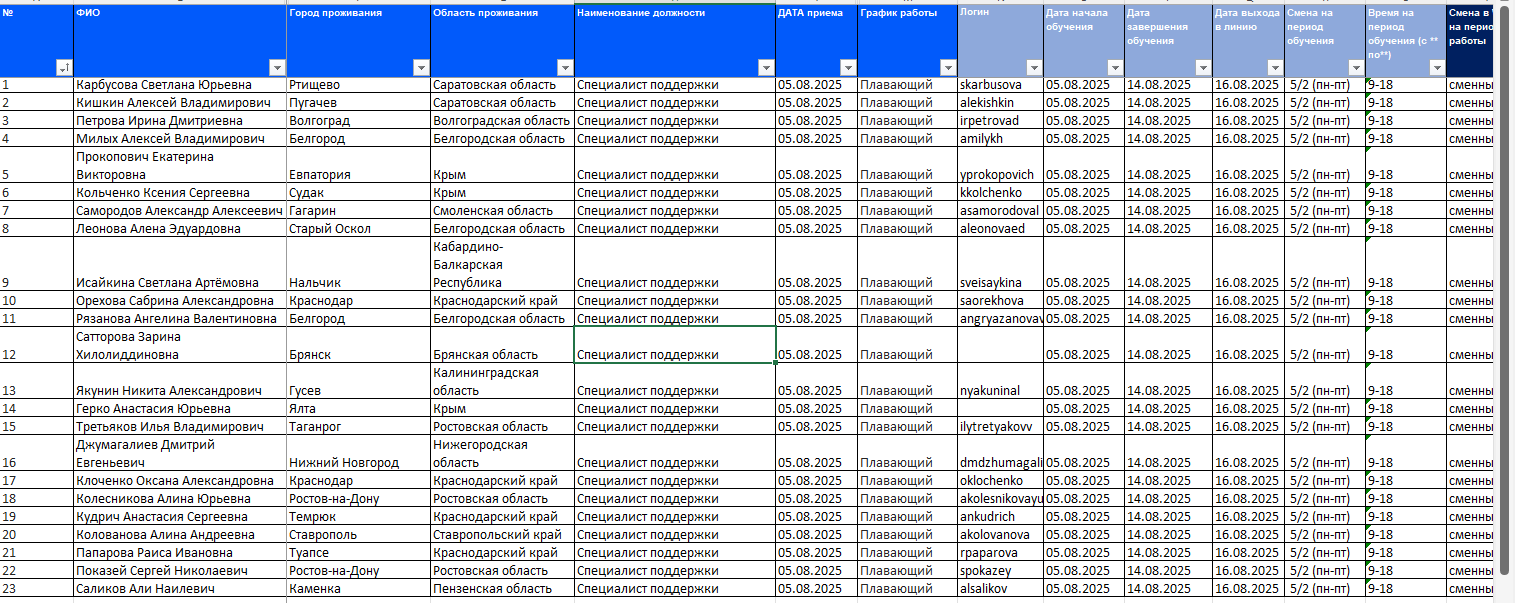This screenshot has height=603, width=1515.
Task: Open the Время на период обучения filter dropdown
Action: point(1437,67)
